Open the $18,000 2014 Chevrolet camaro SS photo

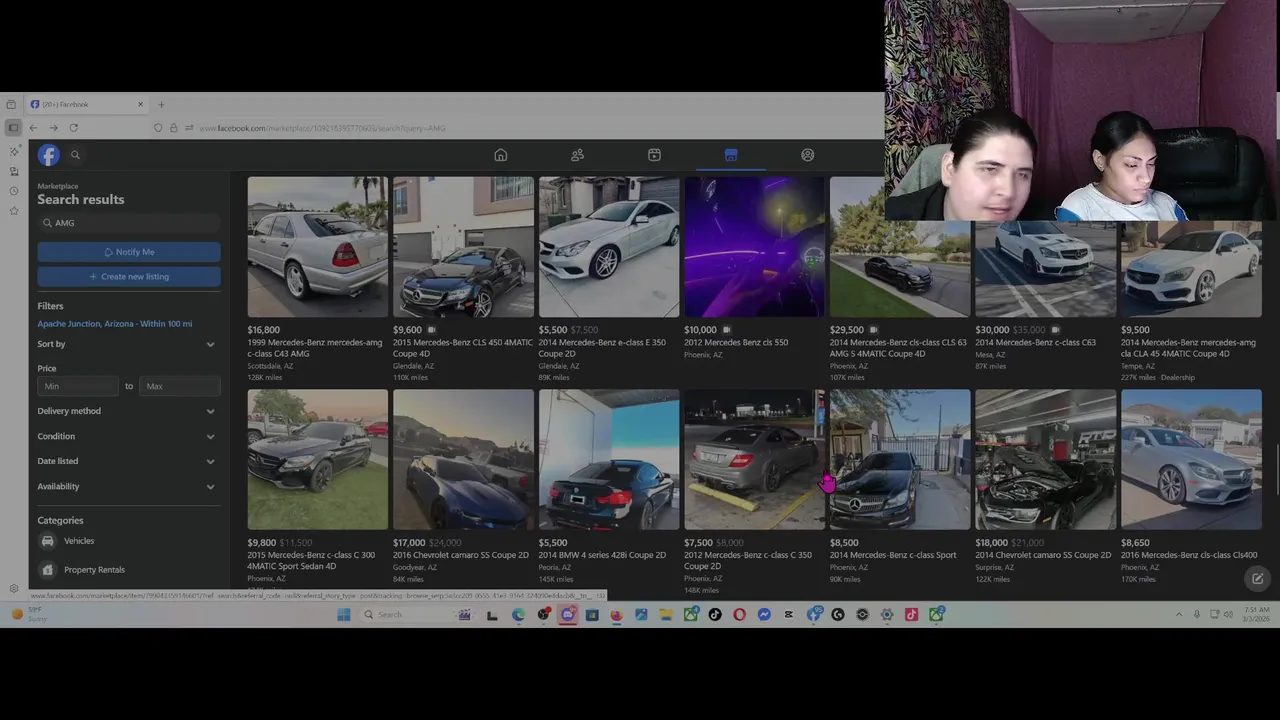1045,459
